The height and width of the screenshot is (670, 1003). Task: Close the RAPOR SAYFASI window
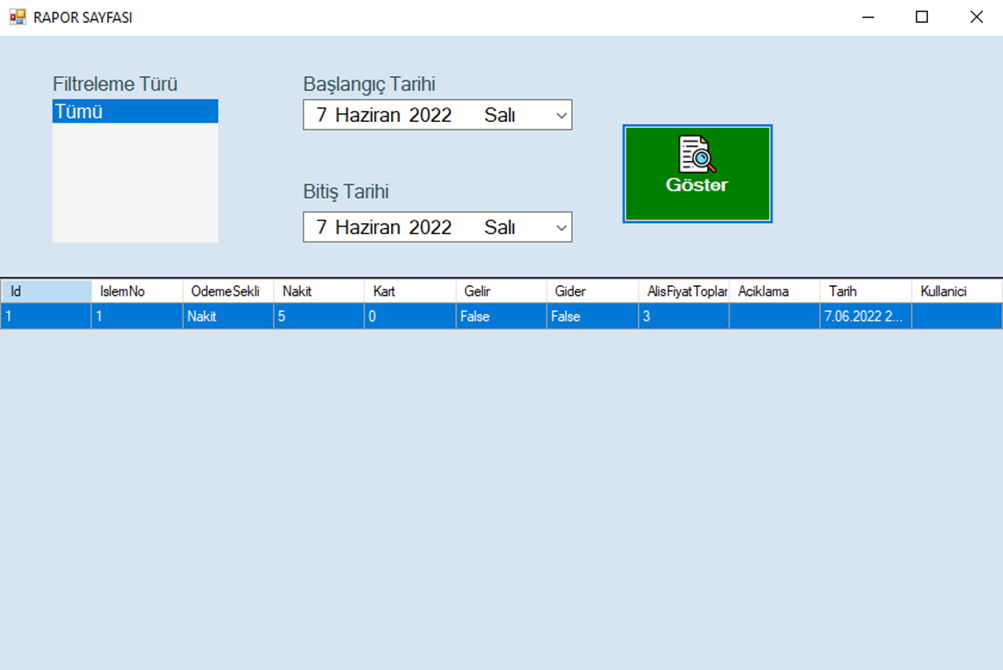click(x=976, y=17)
